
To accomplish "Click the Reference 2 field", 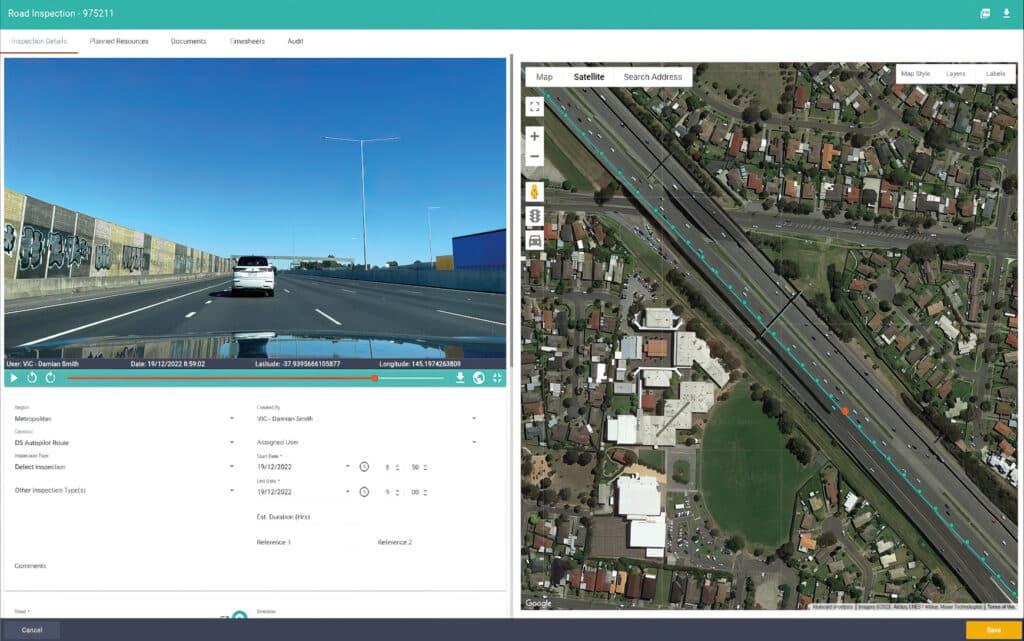I will pyautogui.click(x=430, y=542).
